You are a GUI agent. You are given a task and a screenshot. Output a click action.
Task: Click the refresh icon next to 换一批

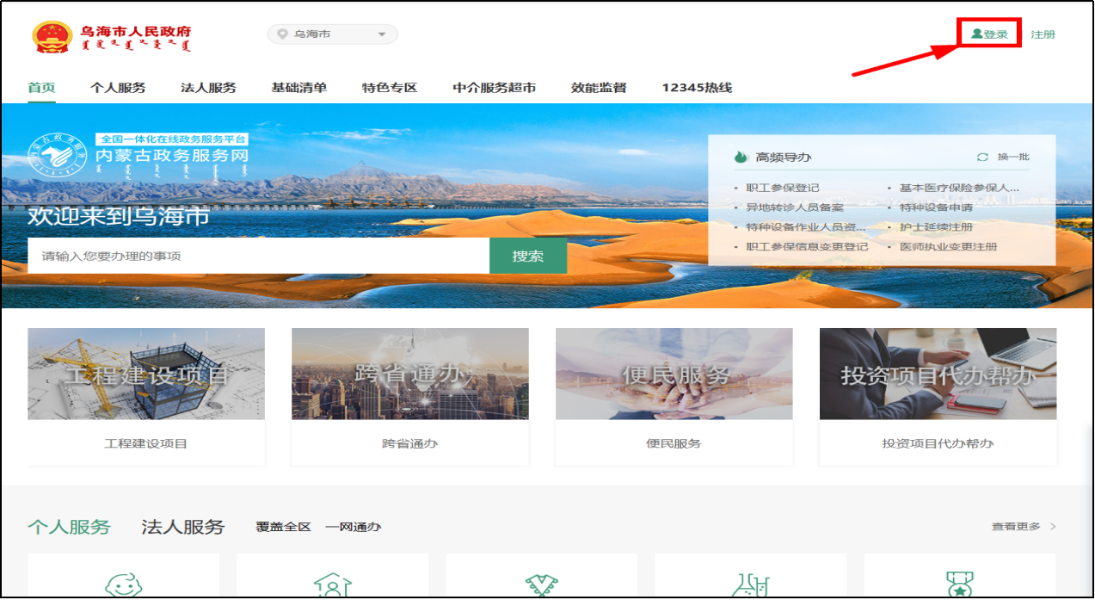pos(982,156)
